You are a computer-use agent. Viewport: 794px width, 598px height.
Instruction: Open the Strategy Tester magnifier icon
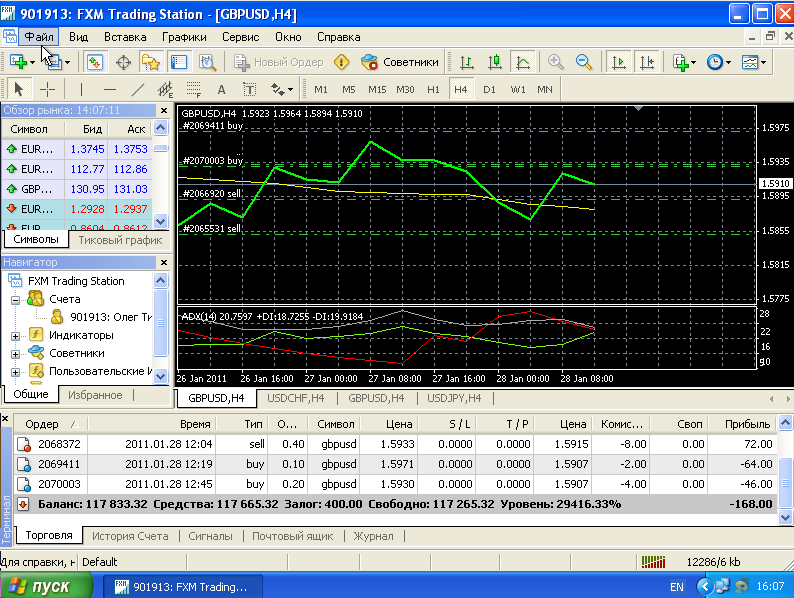tap(207, 62)
